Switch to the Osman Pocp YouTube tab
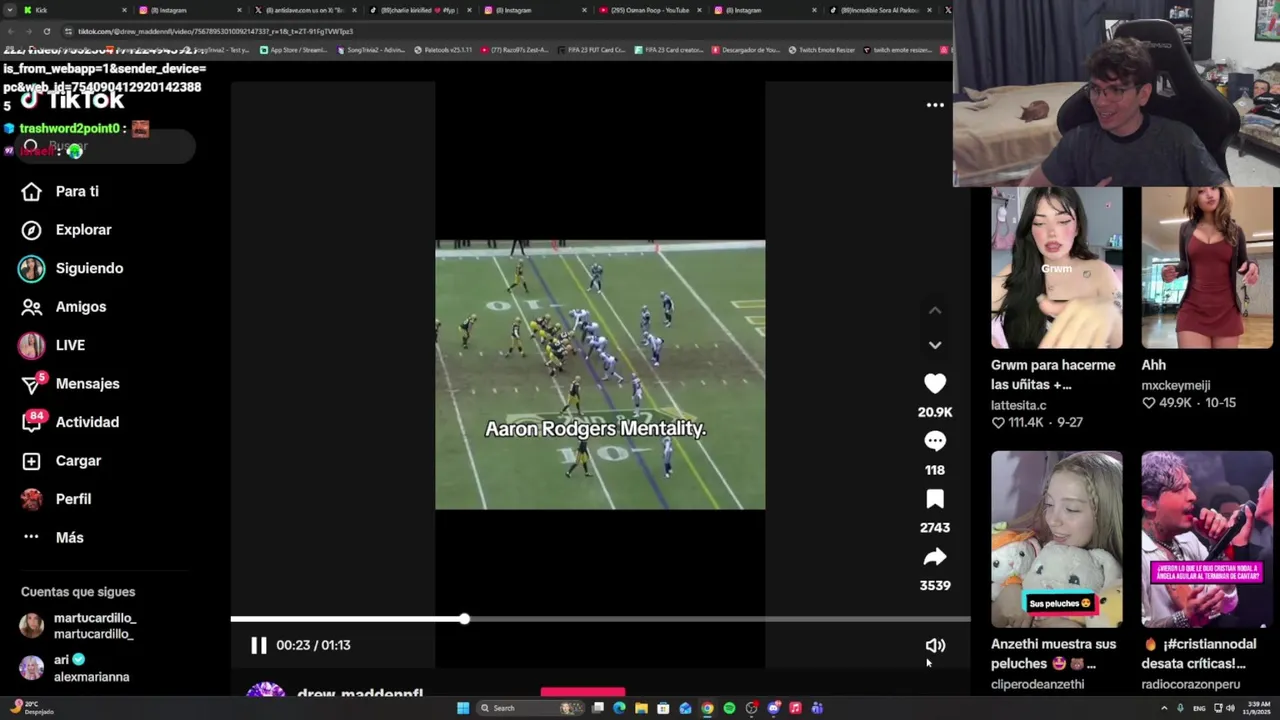Screen dimensions: 1280x720 650,10
